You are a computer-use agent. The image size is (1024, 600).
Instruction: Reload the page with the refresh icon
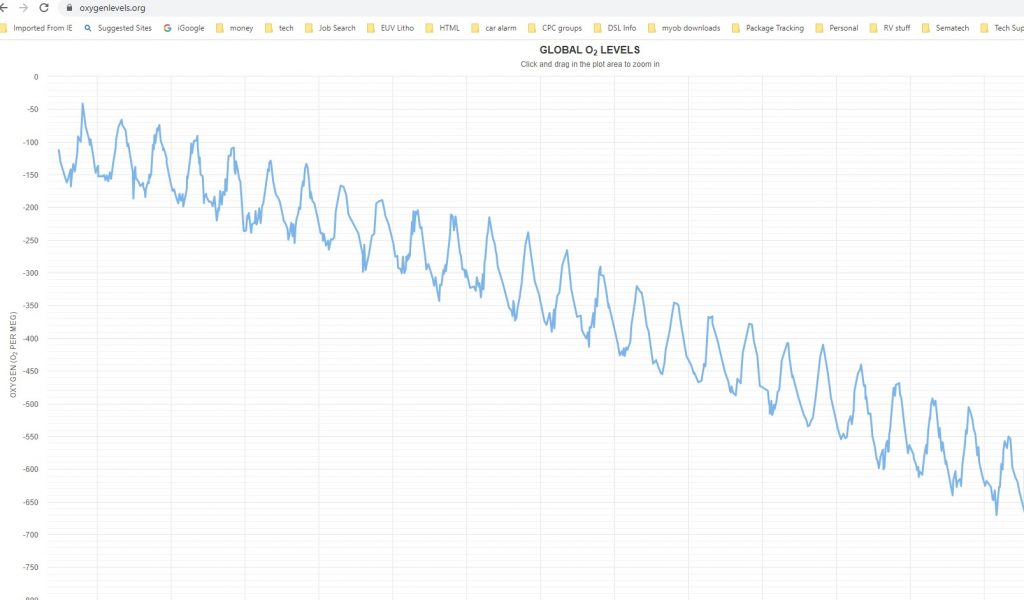coord(44,8)
